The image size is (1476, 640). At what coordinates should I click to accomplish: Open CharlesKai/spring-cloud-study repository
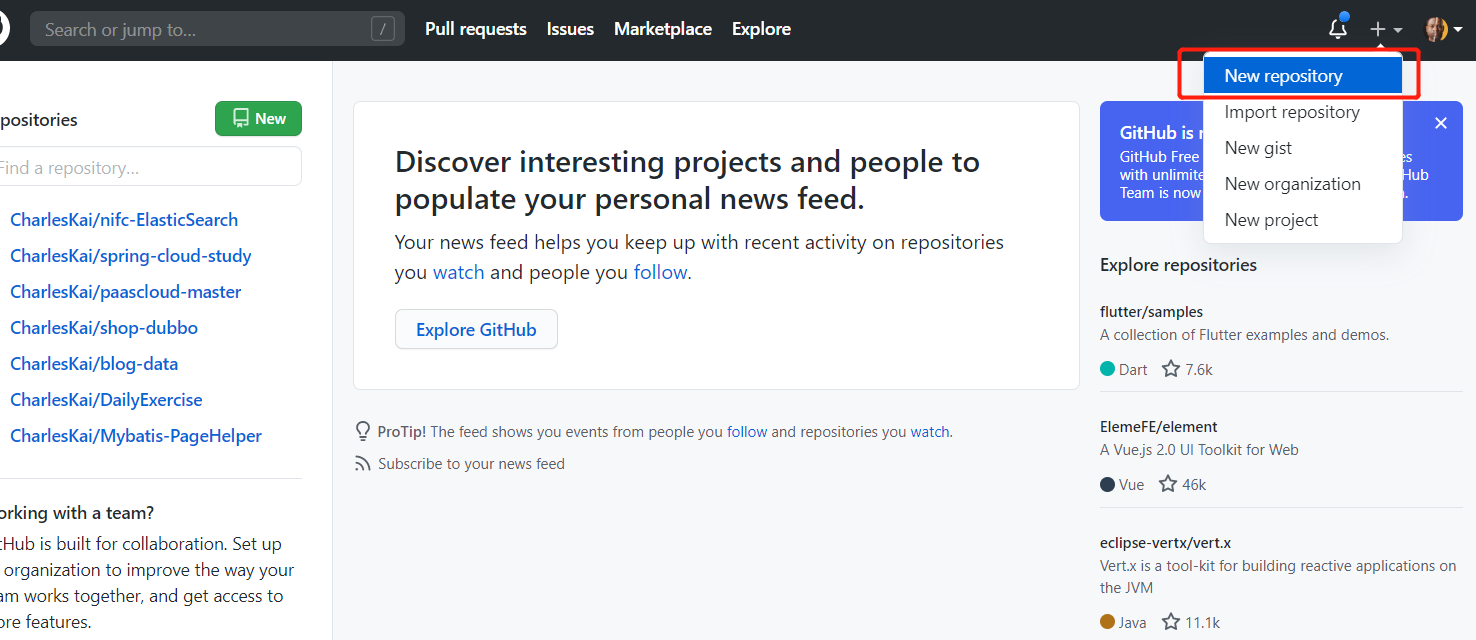point(131,256)
